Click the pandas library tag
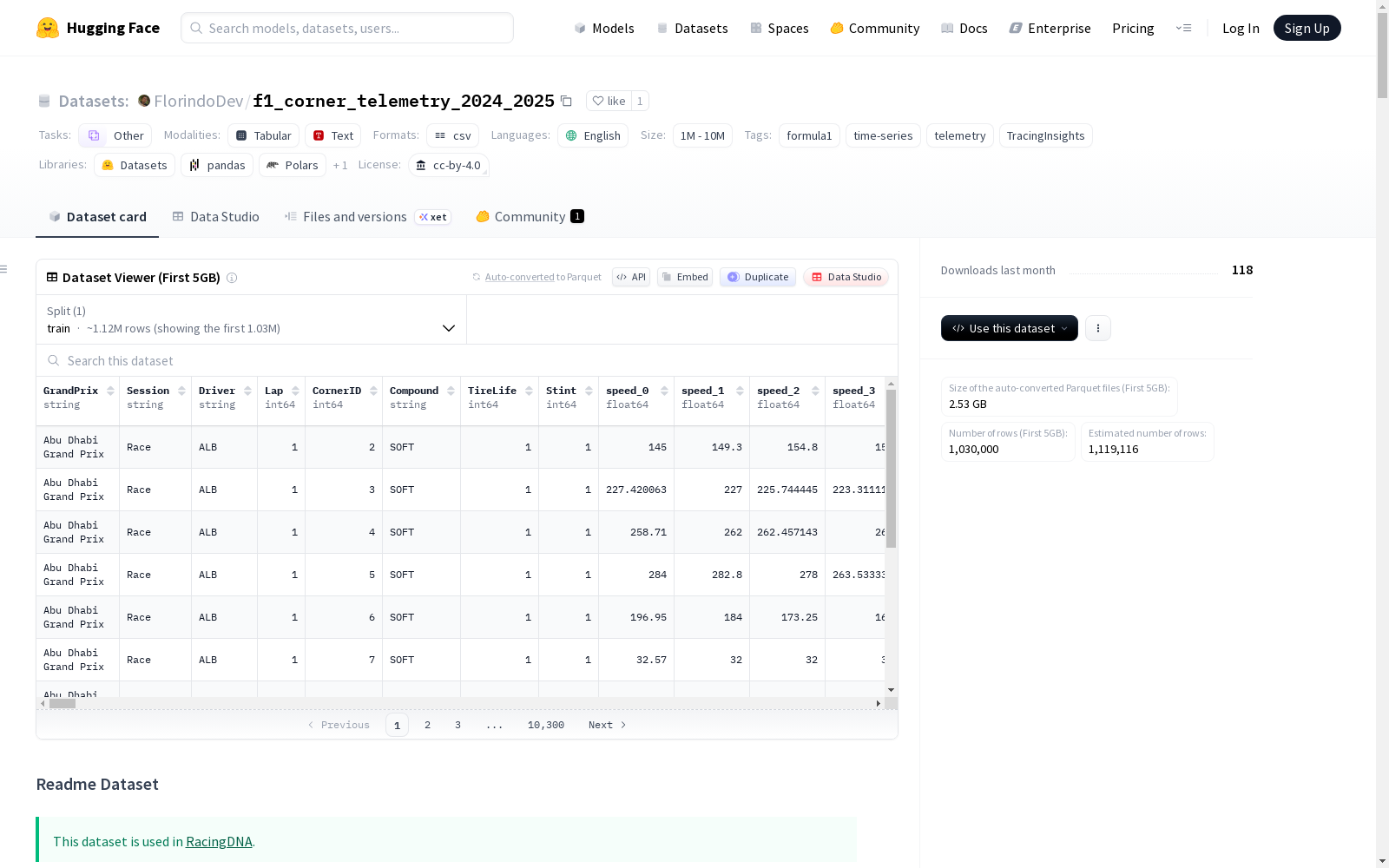The image size is (1389, 868). (217, 165)
